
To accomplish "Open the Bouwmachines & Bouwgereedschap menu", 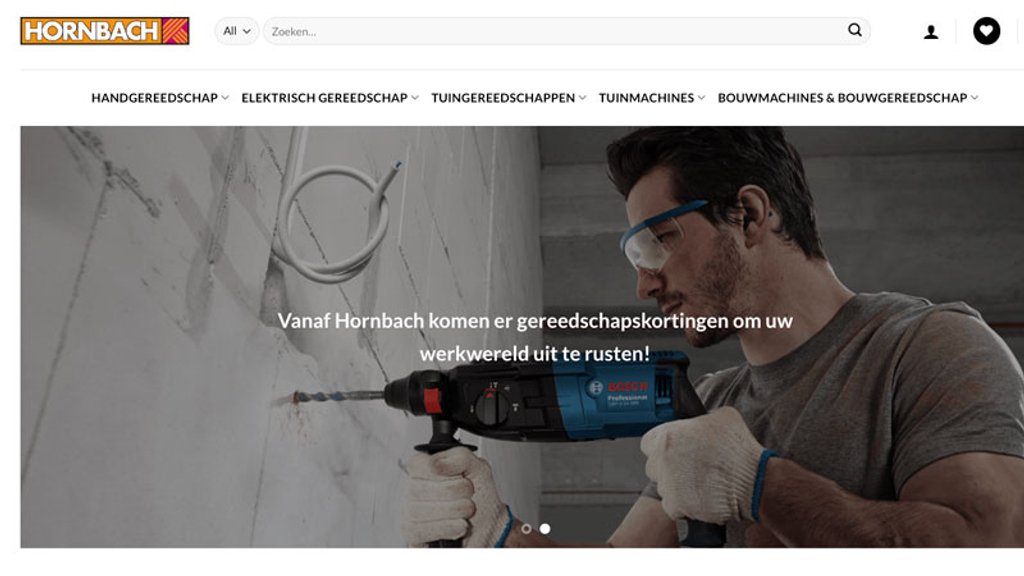I will (842, 98).
